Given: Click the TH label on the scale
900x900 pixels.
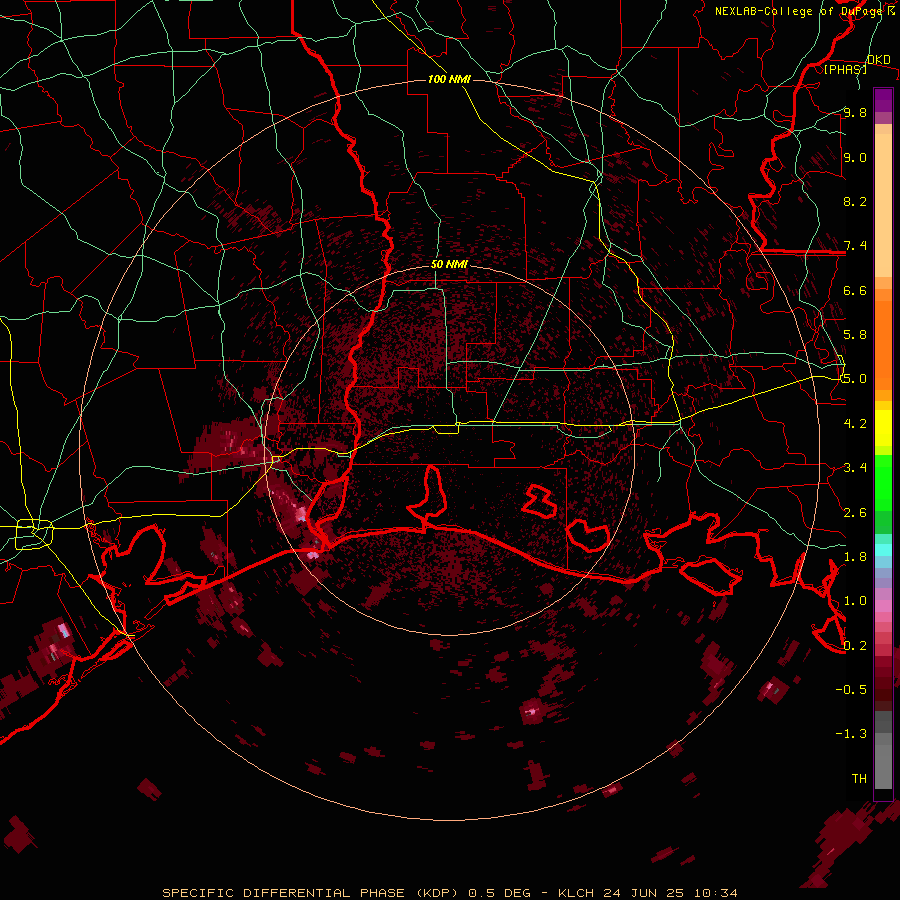Looking at the screenshot, I should coord(859,779).
